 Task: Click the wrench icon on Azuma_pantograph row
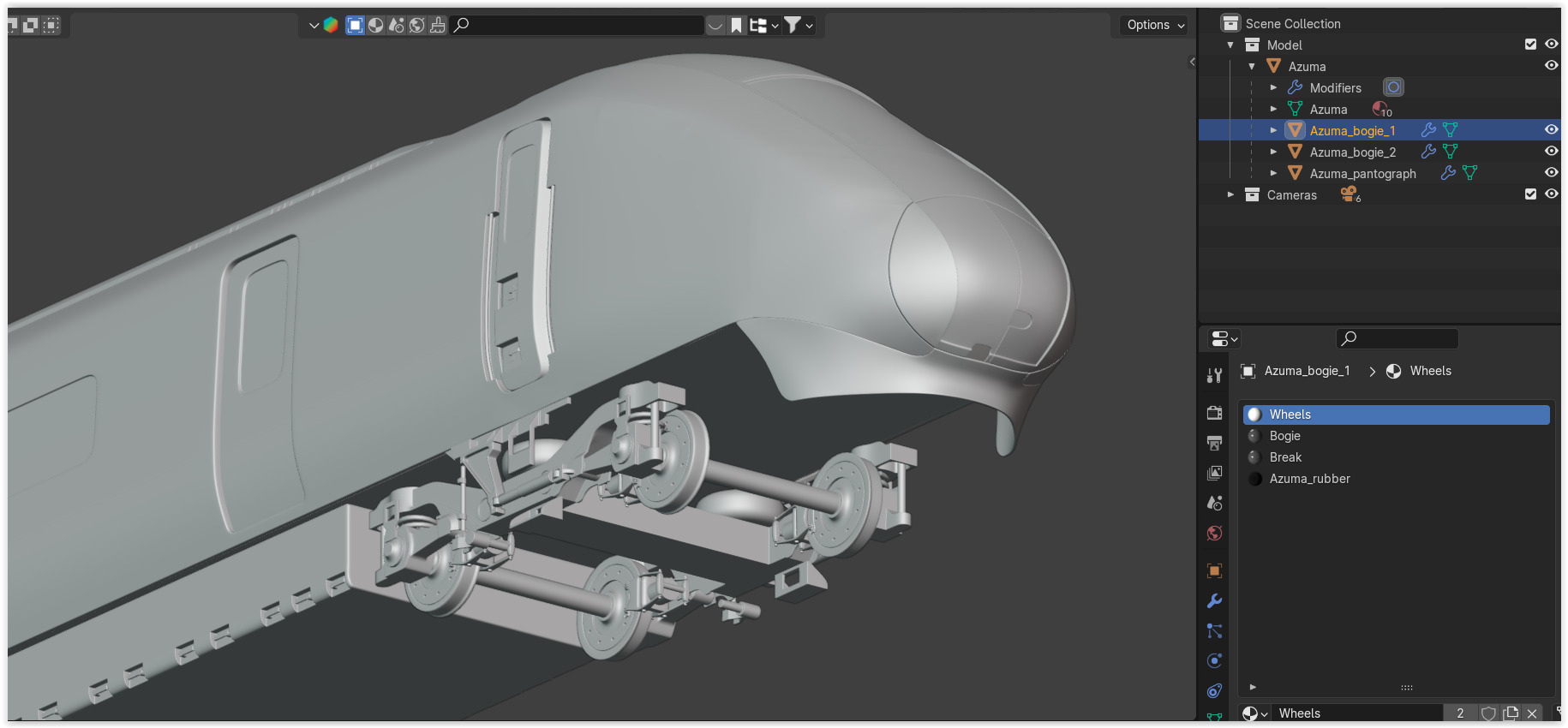point(1448,173)
